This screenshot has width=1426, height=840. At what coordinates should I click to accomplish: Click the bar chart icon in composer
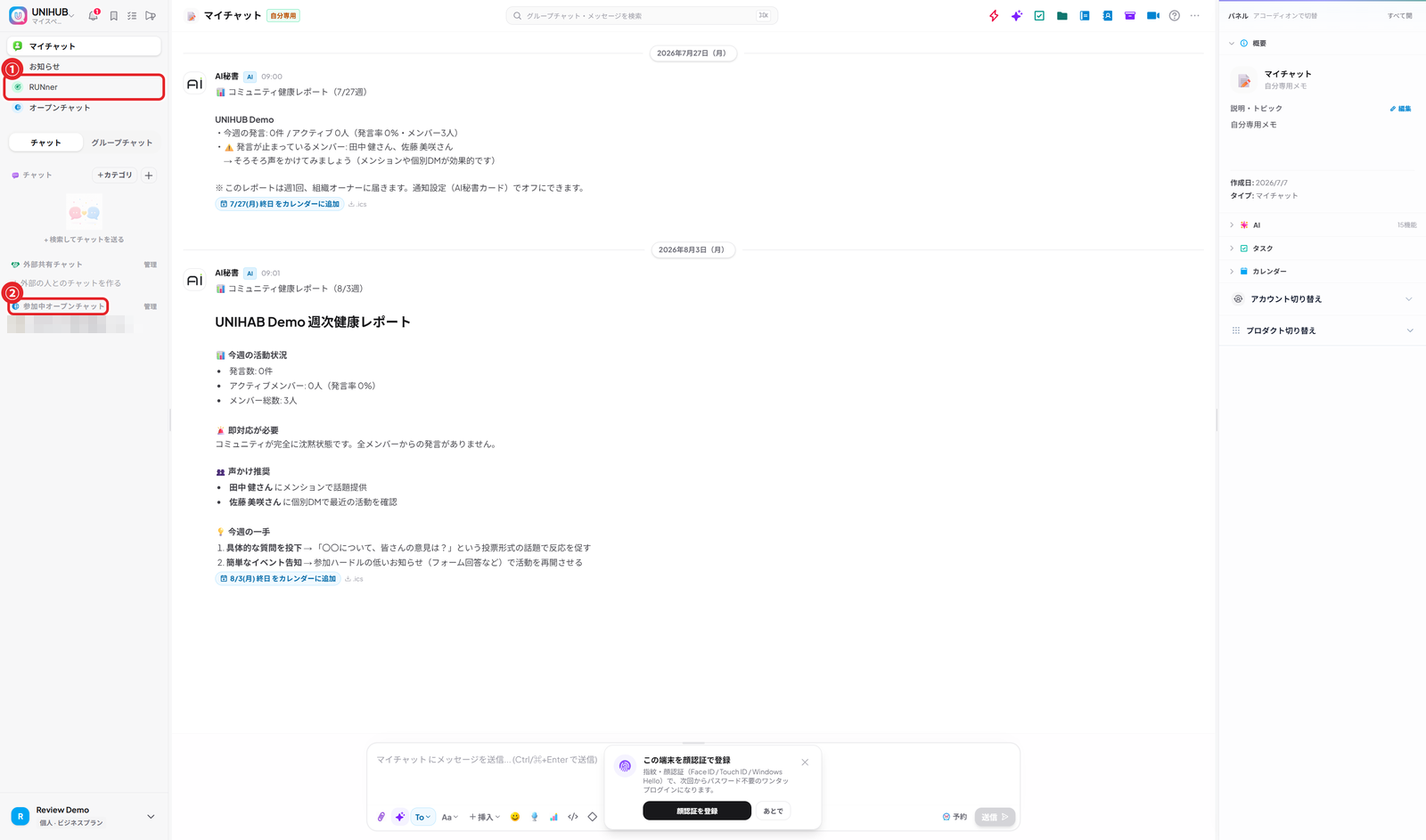tap(553, 817)
